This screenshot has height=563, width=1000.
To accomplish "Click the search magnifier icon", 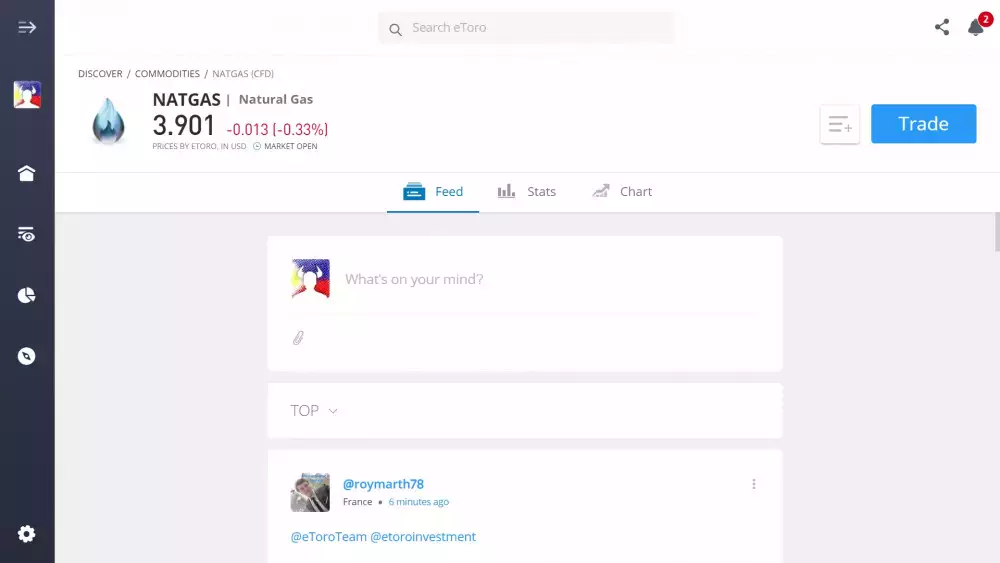I will [x=395, y=29].
